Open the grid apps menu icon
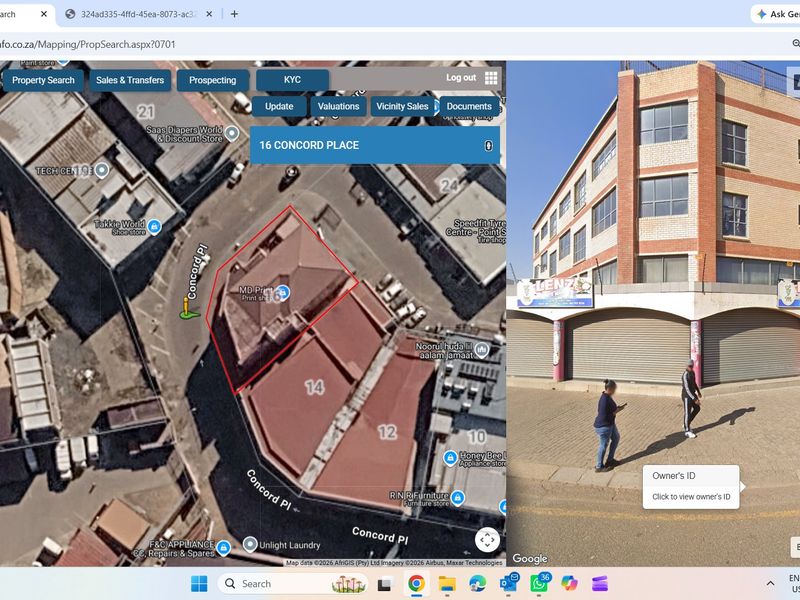800x600 pixels. (491, 78)
